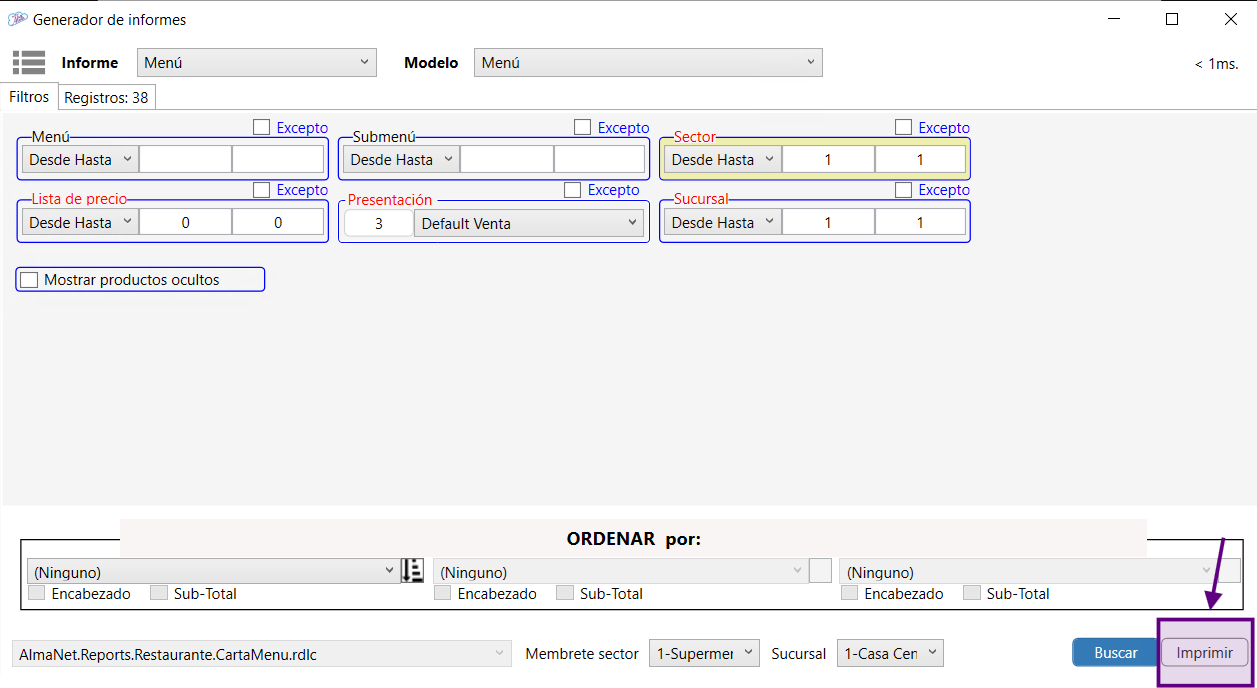Click Lista de precio first value field
This screenshot has width=1257, height=688.
185,223
